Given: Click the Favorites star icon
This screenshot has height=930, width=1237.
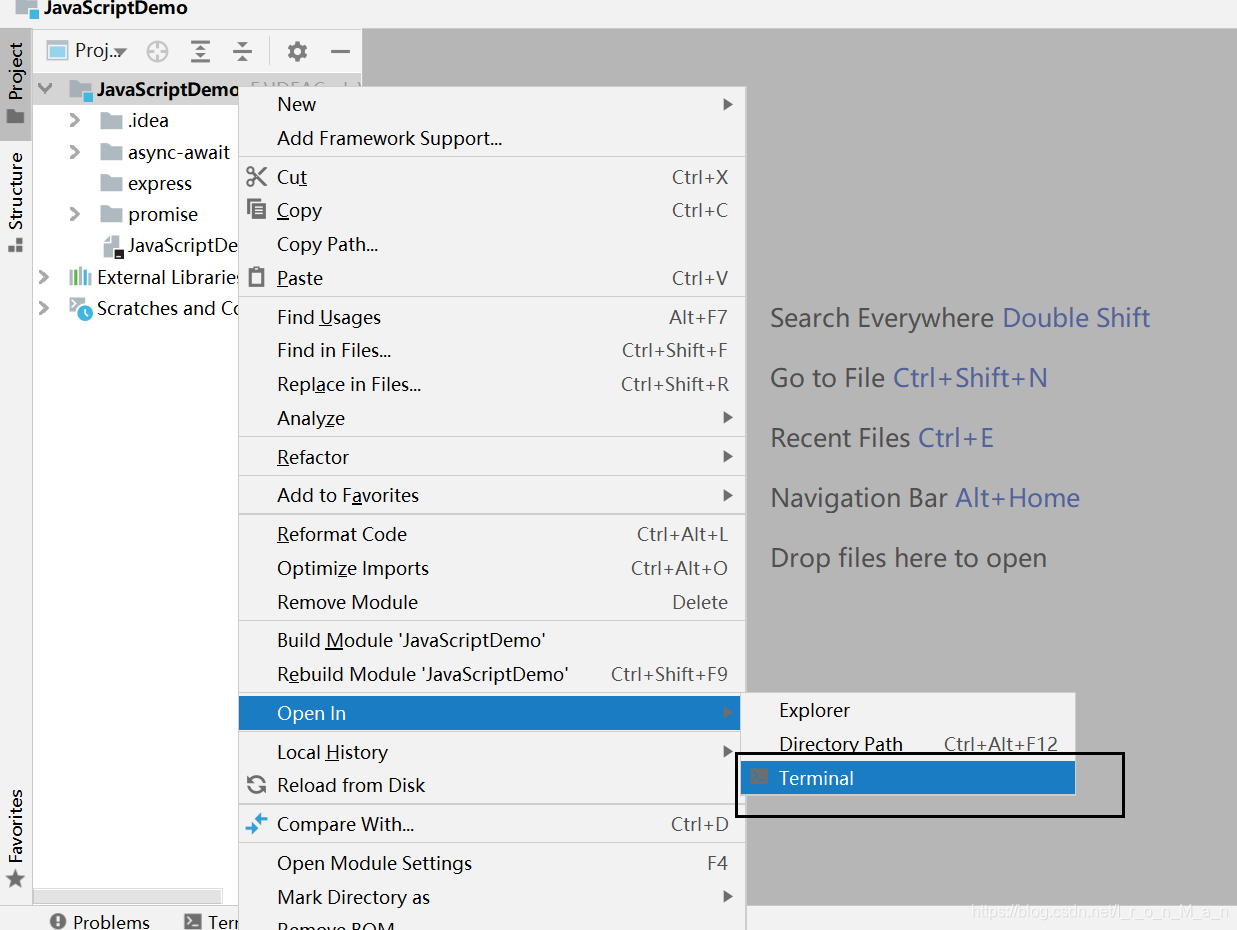Looking at the screenshot, I should [15, 879].
